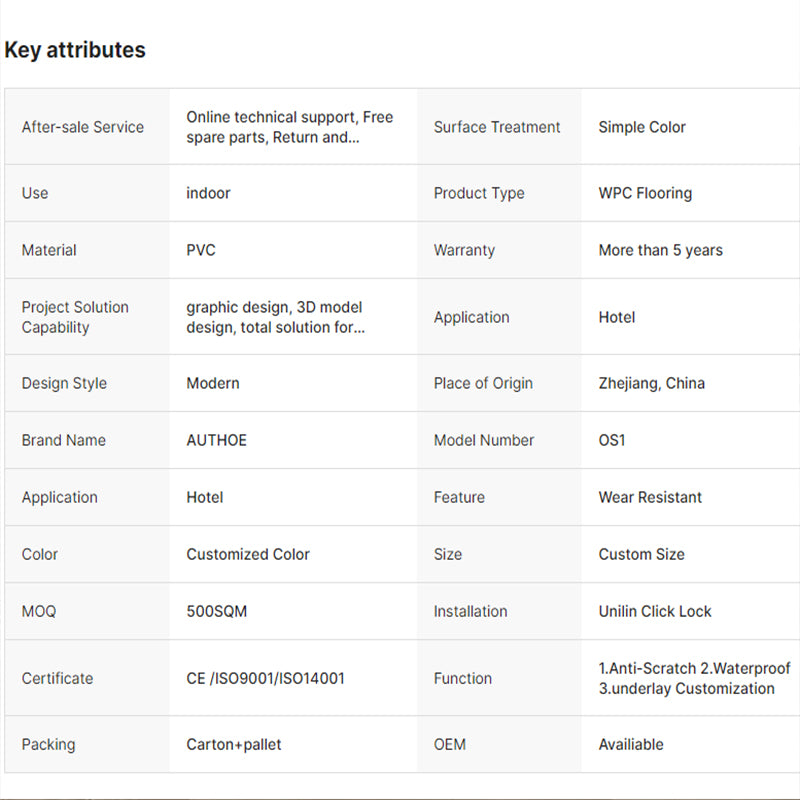This screenshot has height=800, width=800.
Task: Click the Wear Resistant feature value
Action: [x=650, y=497]
